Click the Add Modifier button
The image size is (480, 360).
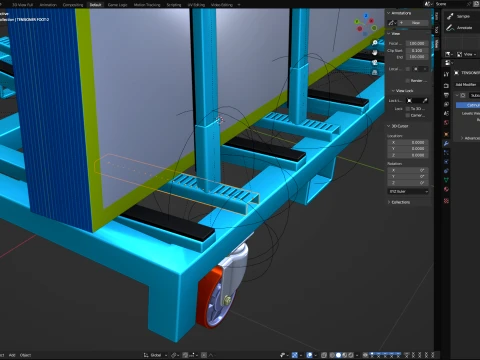pos(466,85)
